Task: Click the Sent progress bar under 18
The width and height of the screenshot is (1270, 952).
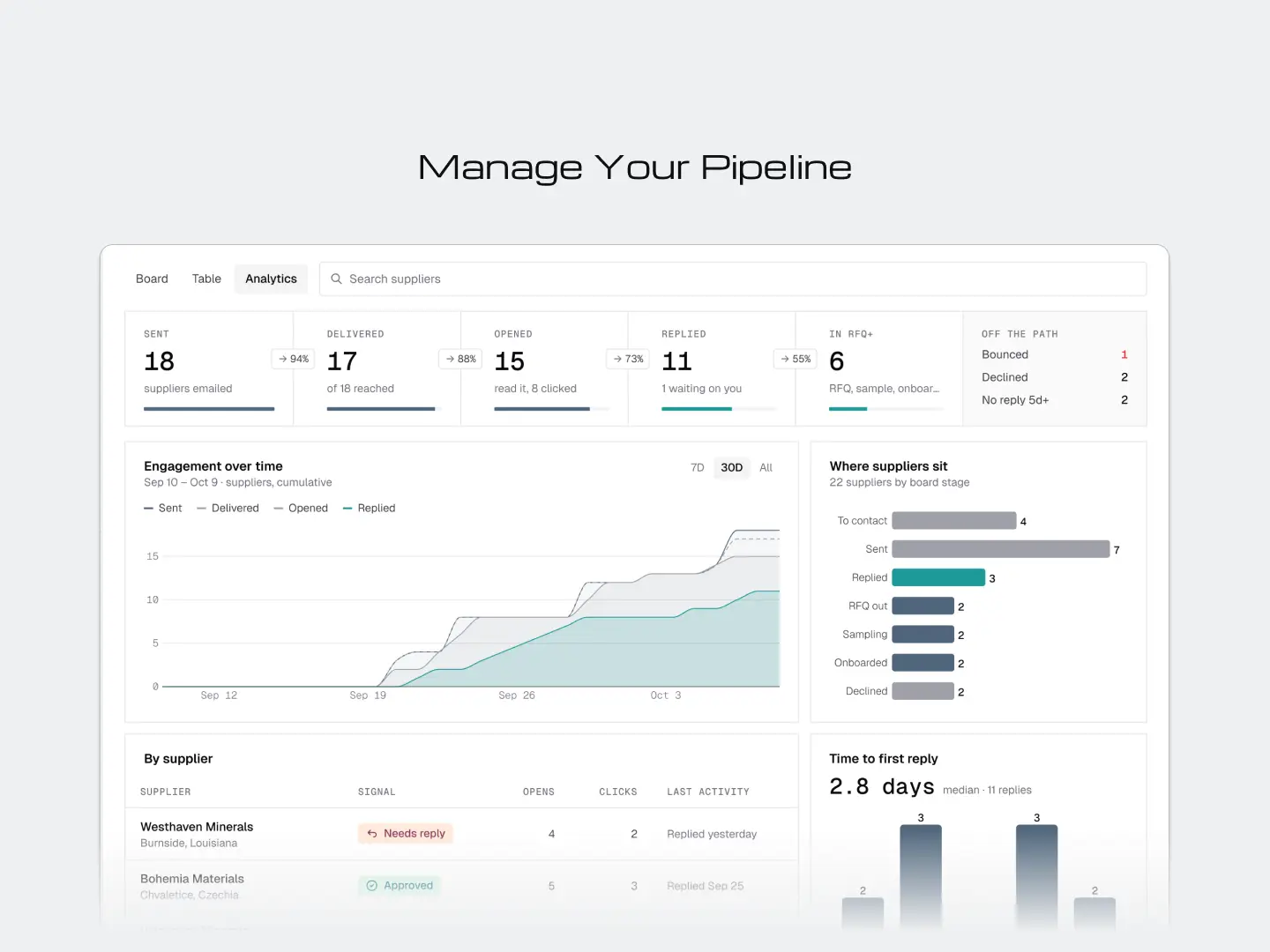Action: click(209, 409)
